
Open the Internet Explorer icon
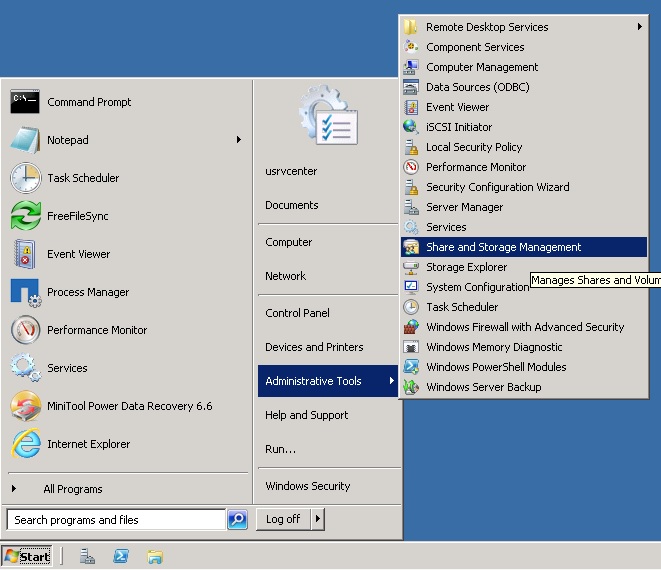tap(25, 444)
